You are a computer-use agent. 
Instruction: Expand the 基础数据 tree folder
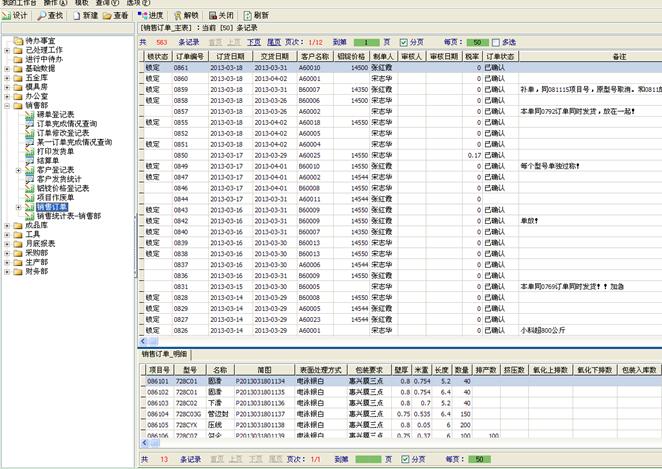pyautogui.click(x=7, y=66)
